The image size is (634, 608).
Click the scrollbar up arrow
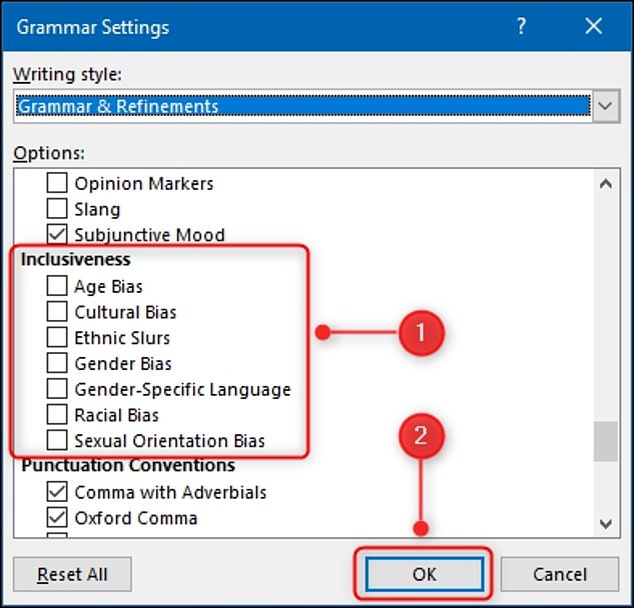605,183
